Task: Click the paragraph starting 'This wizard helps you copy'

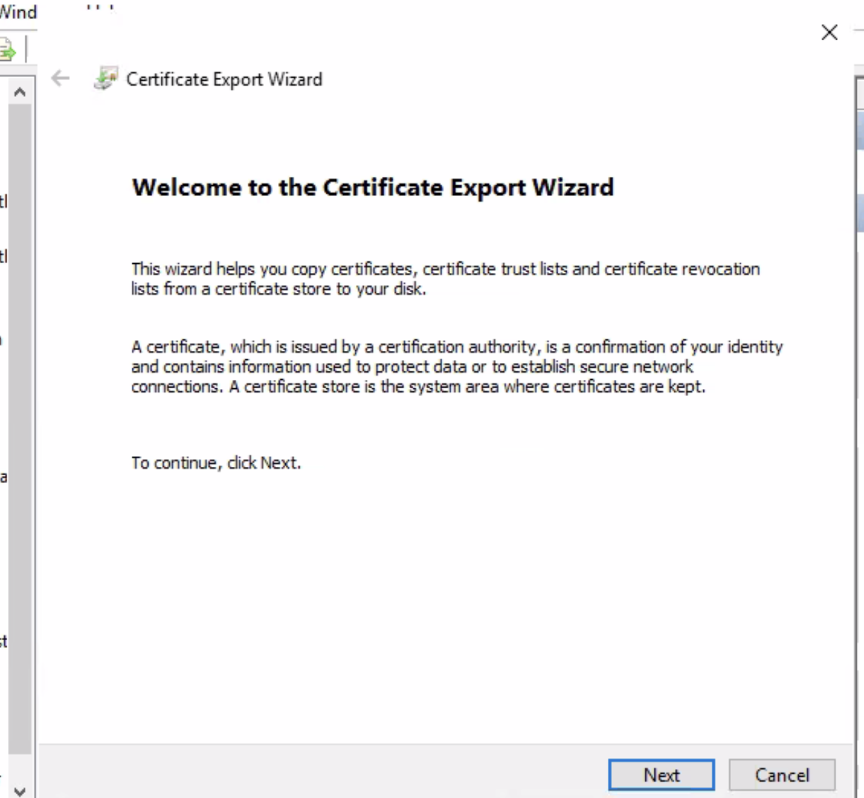Action: point(445,279)
